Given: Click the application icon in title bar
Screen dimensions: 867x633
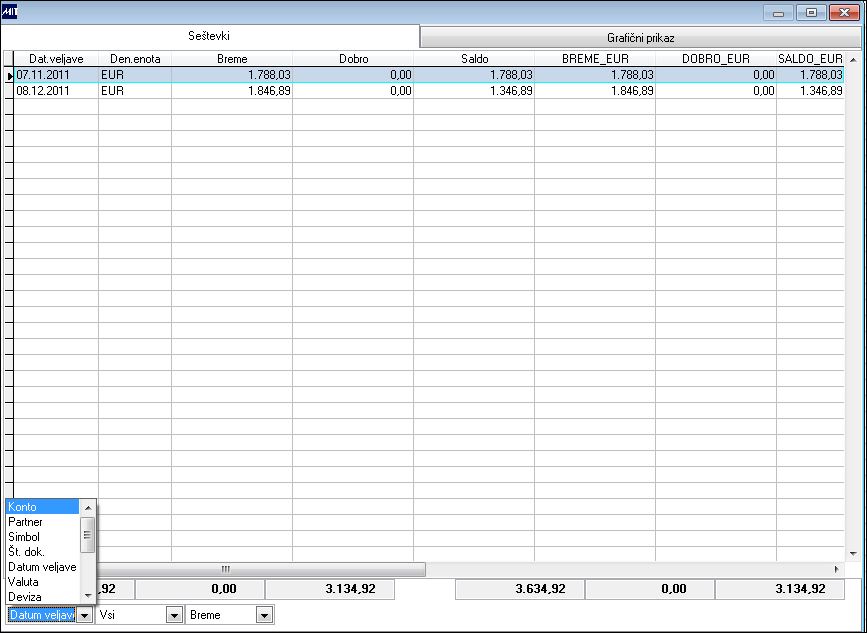Looking at the screenshot, I should [10, 12].
